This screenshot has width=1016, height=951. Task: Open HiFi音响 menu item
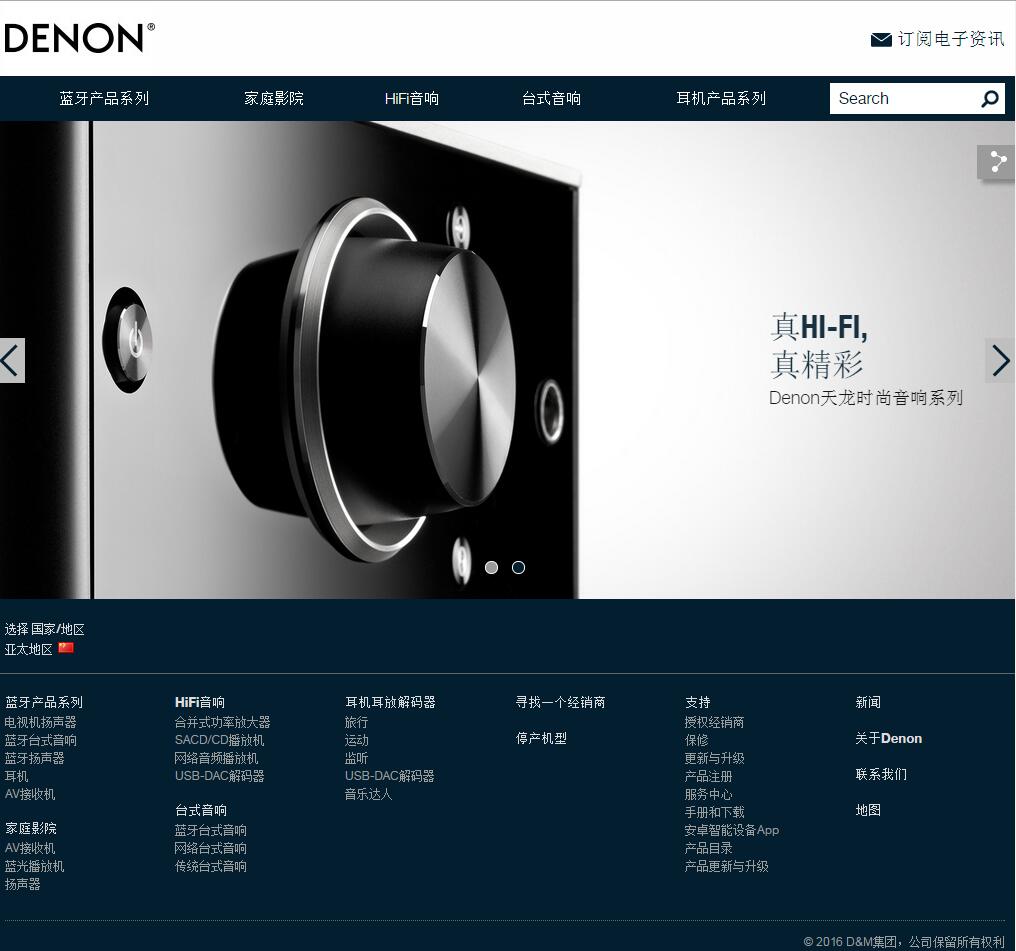tap(411, 98)
